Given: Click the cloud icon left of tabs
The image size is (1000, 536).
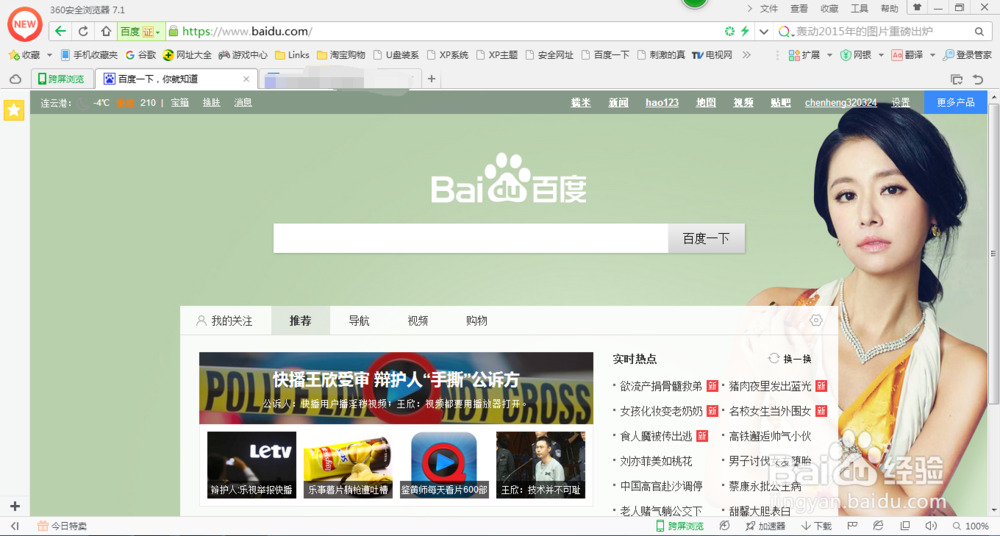Looking at the screenshot, I should 15,79.
